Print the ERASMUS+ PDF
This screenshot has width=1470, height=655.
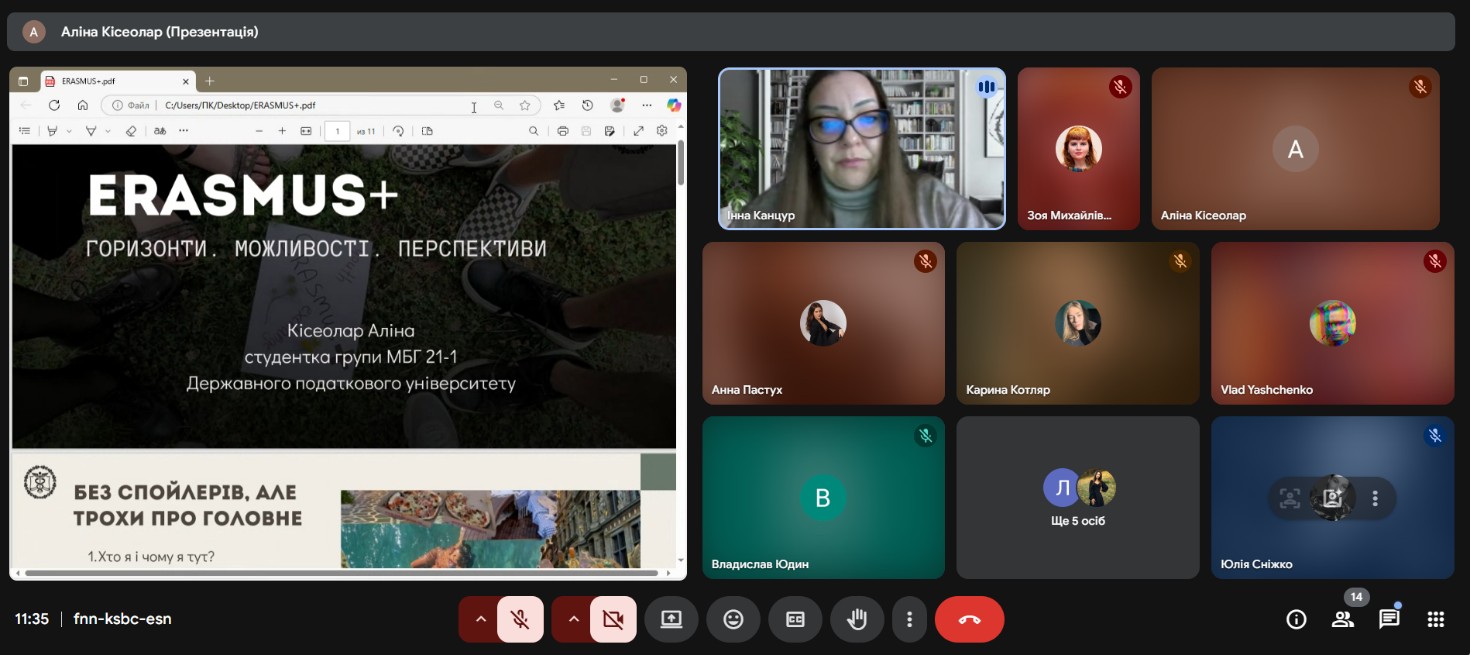click(563, 131)
